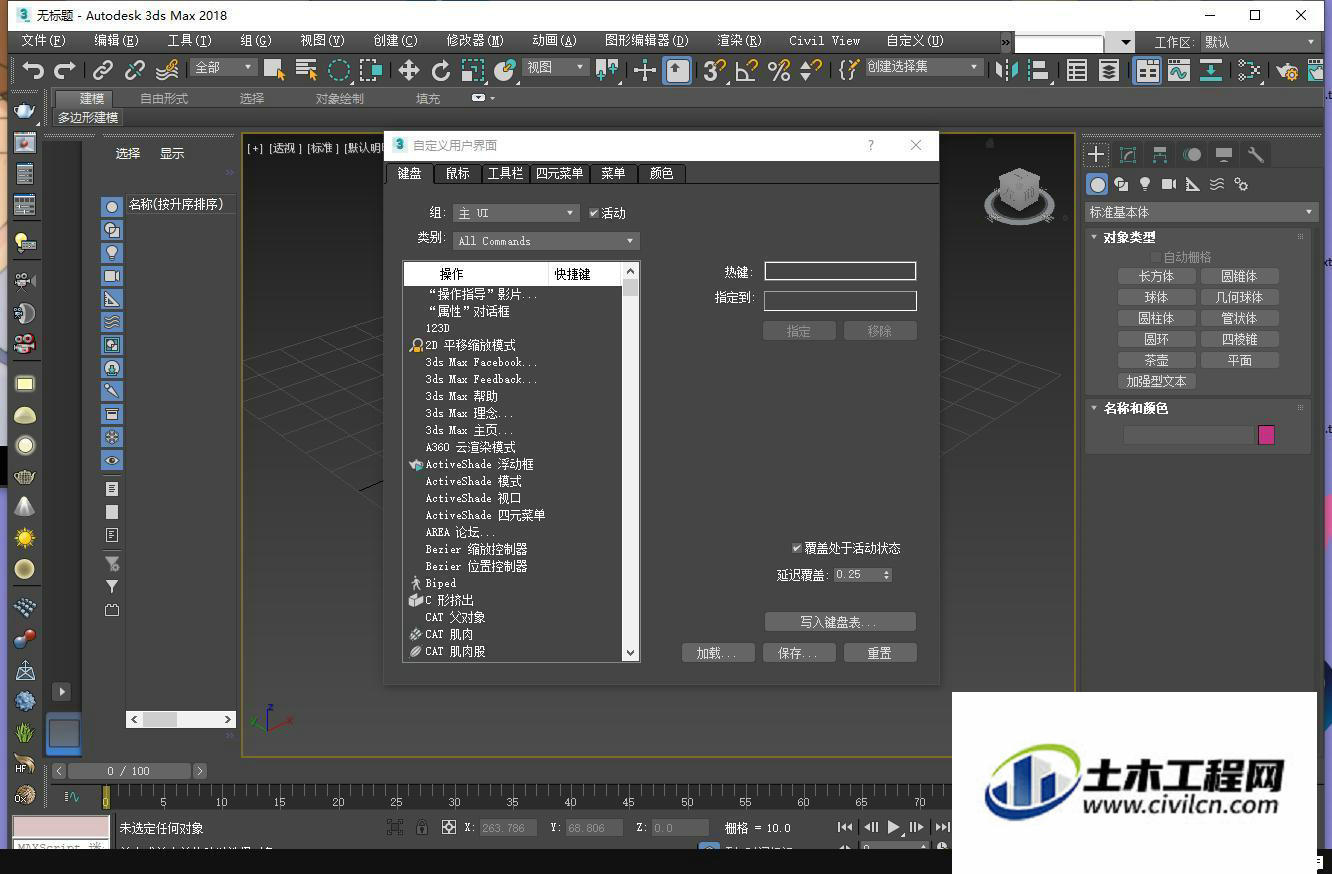1332x874 pixels.
Task: Click the action list scroll-down arrow
Action: [x=630, y=652]
